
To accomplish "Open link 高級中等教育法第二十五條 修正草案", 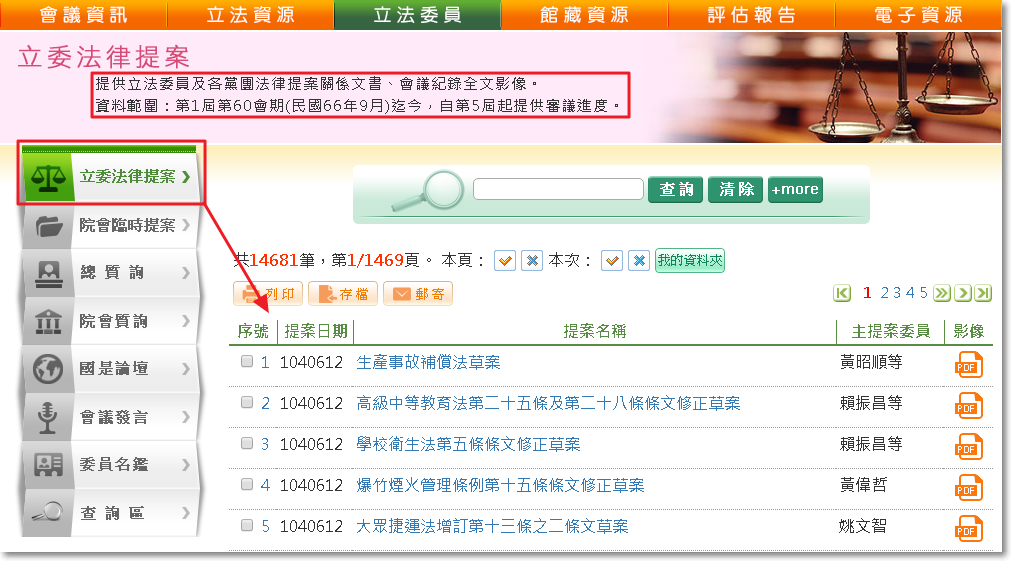I will tap(548, 404).
